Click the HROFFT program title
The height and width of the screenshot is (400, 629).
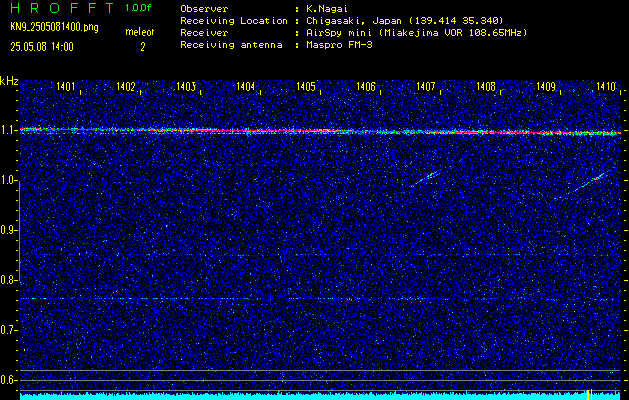click(63, 8)
